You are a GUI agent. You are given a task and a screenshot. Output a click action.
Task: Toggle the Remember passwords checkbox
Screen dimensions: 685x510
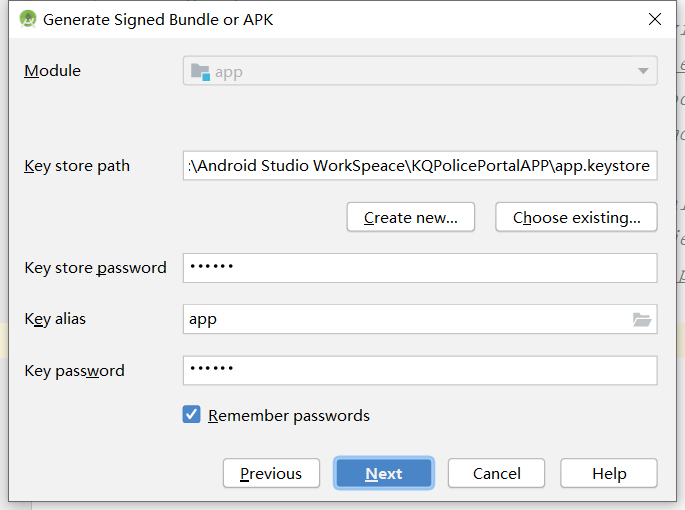tap(192, 415)
